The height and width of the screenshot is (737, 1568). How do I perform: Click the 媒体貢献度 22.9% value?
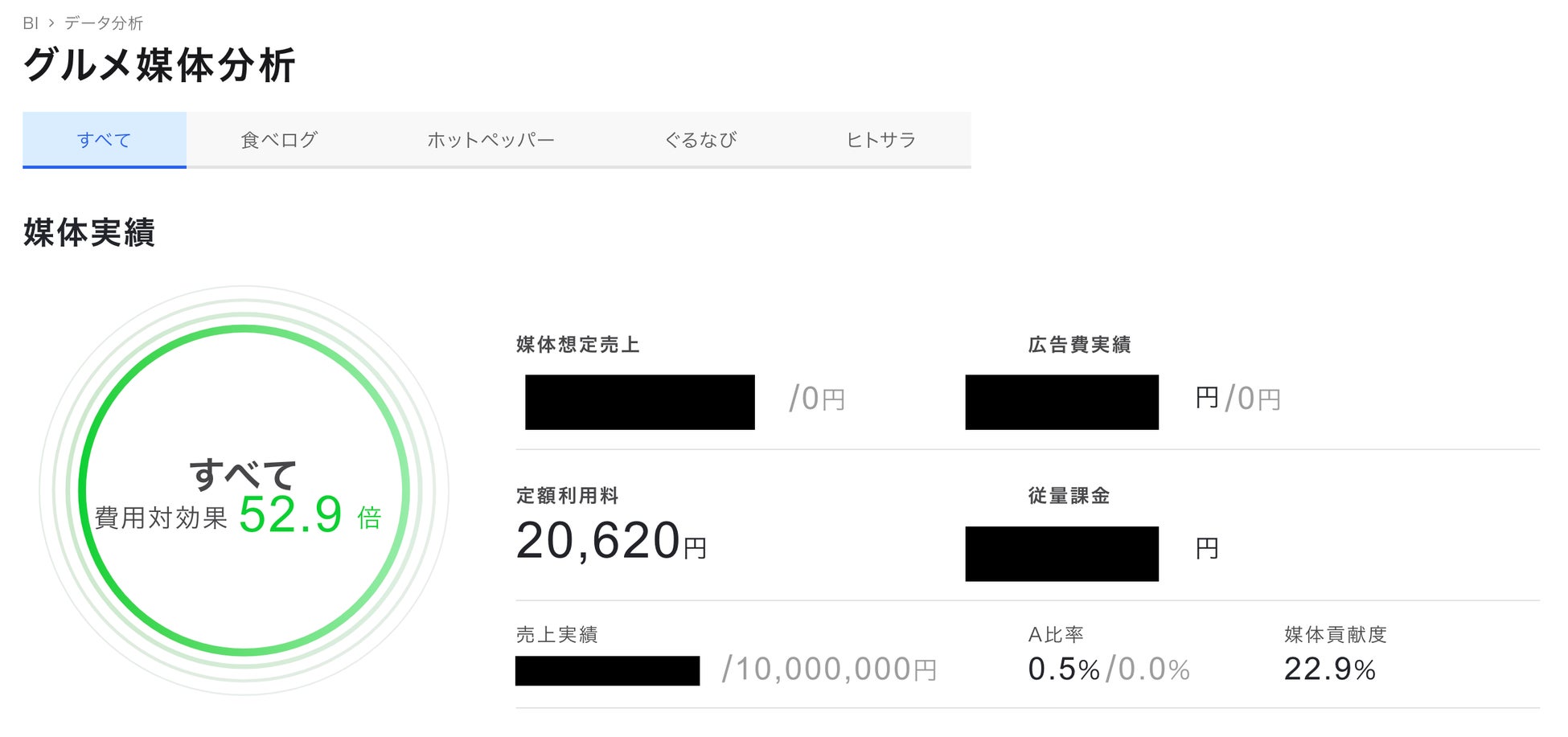coord(1329,669)
